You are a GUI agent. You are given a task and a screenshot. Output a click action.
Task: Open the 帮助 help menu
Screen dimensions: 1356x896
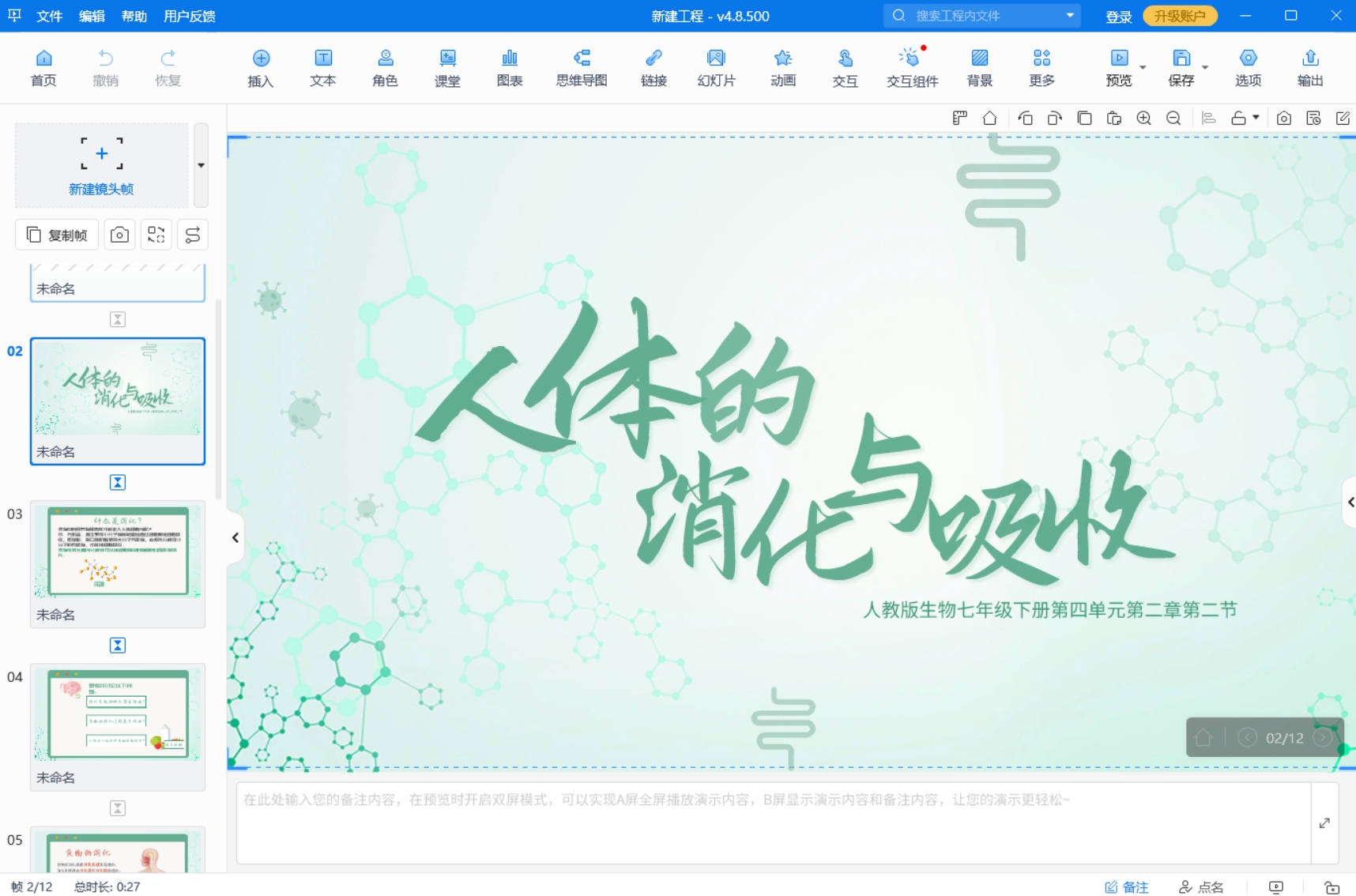(x=134, y=16)
